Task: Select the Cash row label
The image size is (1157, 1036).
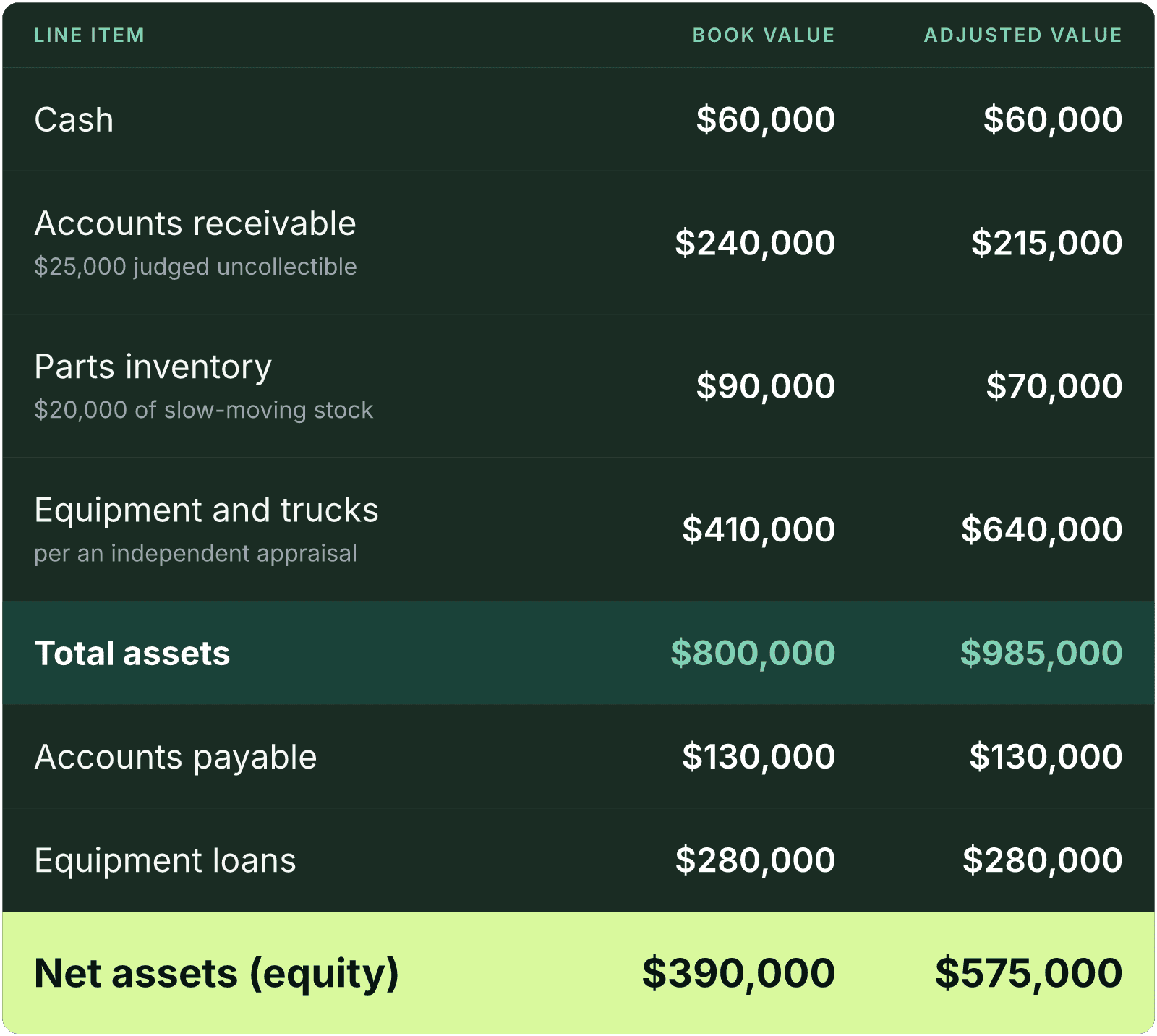Action: coord(74,120)
